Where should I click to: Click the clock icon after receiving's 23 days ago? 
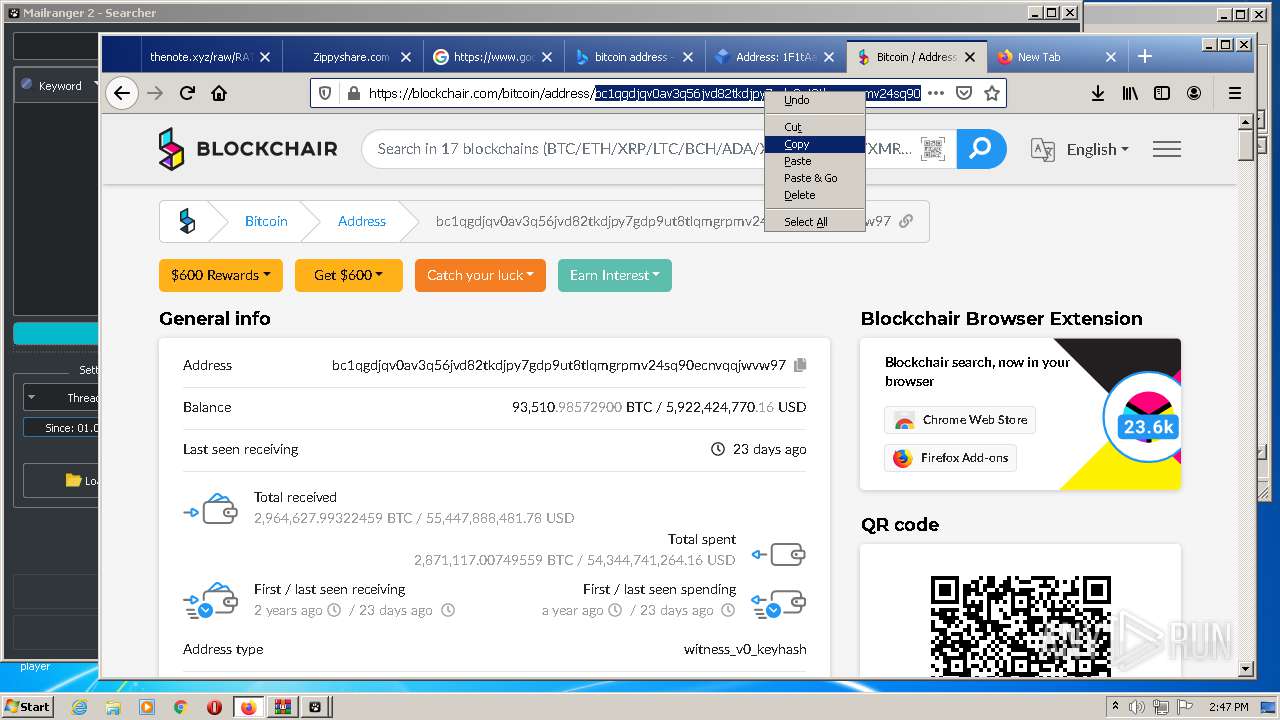(448, 610)
